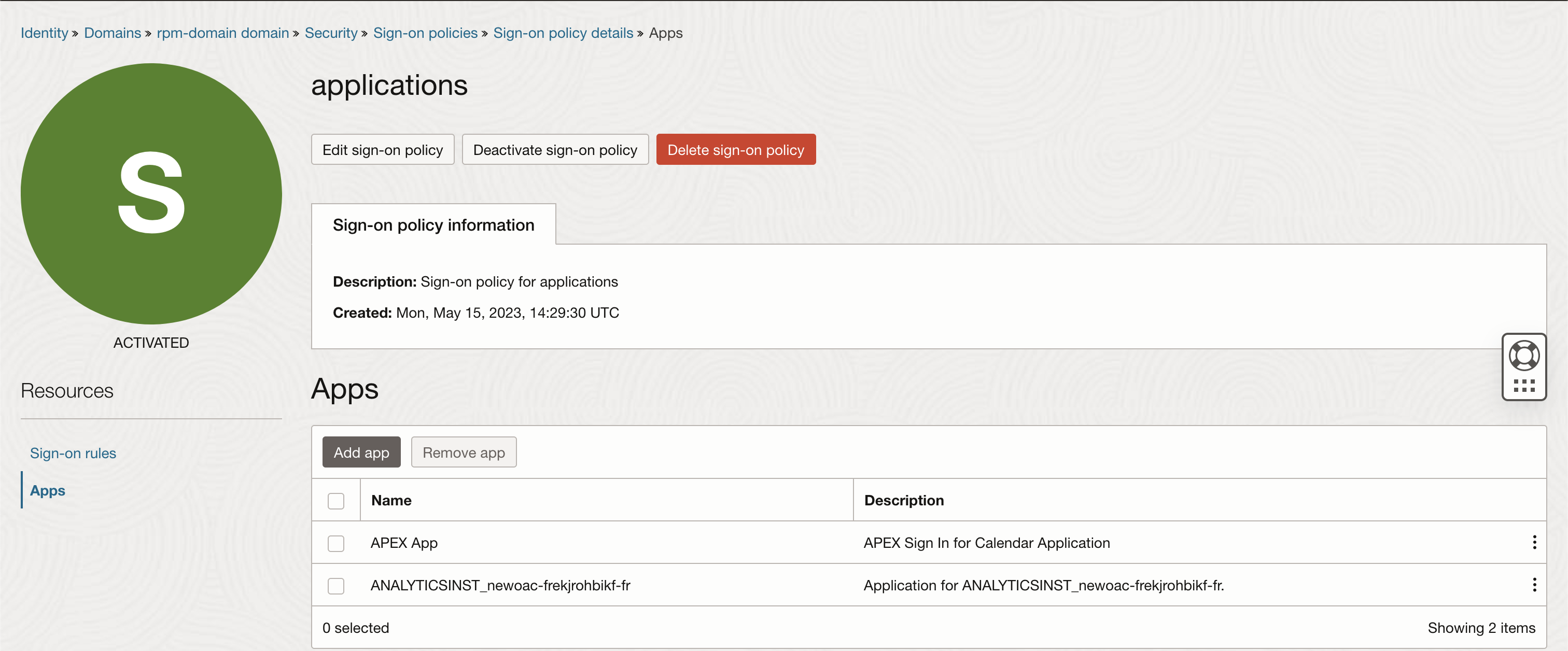Screen dimensions: 1568x651
Task: Open the actions menu for APEX App
Action: click(1534, 542)
